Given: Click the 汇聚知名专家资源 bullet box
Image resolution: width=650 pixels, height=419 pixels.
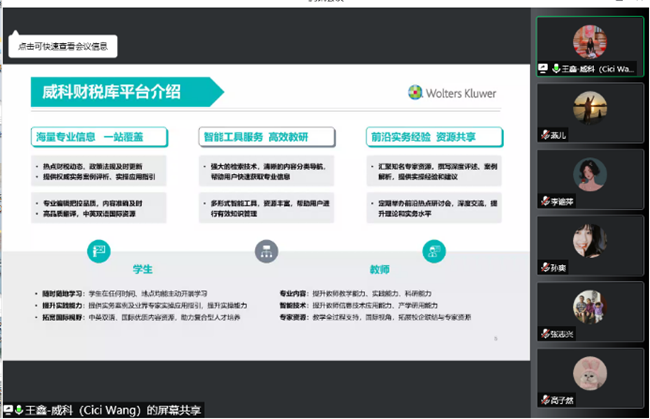Looking at the screenshot, I should click(x=434, y=171).
